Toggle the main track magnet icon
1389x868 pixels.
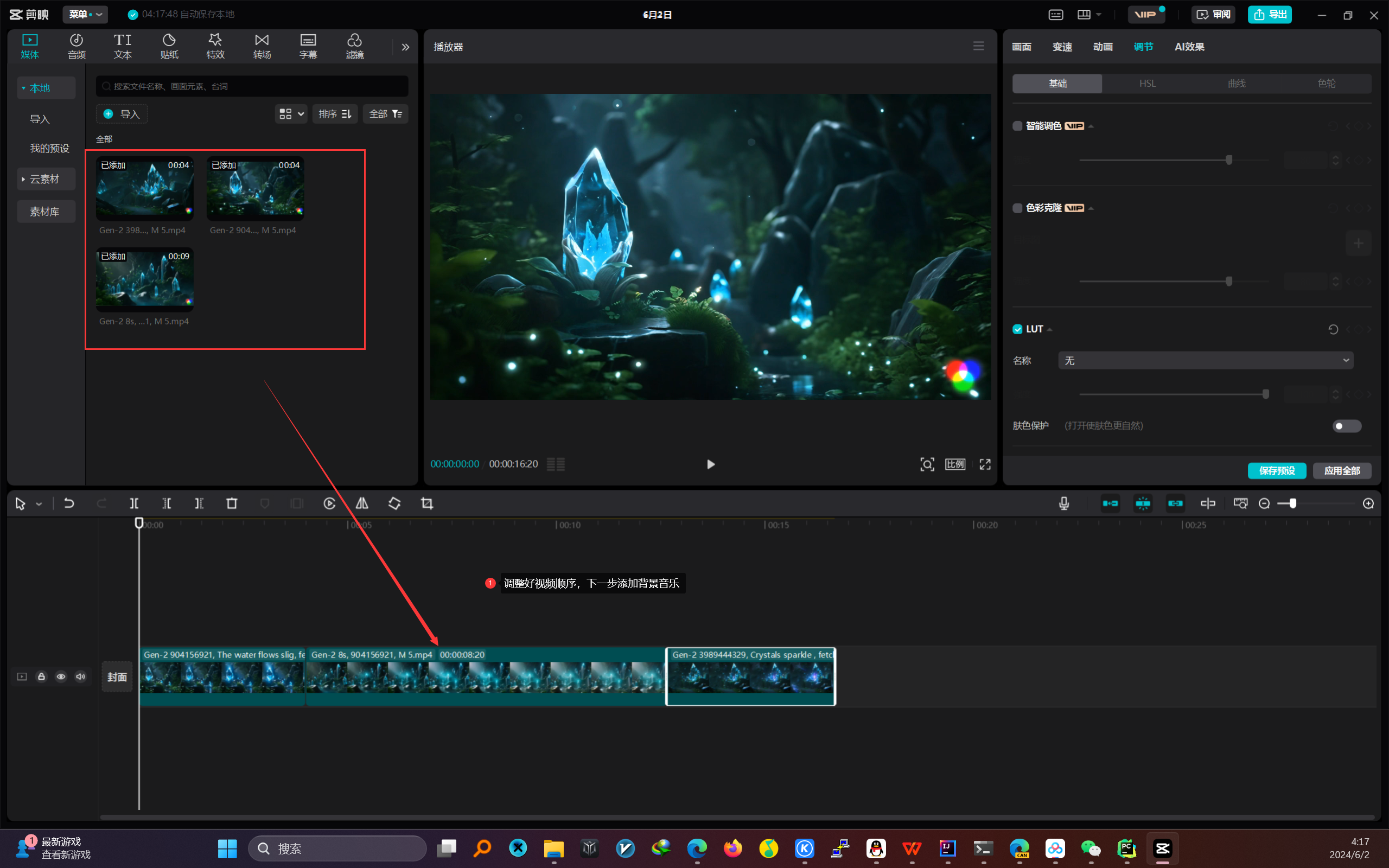pyautogui.click(x=1110, y=503)
